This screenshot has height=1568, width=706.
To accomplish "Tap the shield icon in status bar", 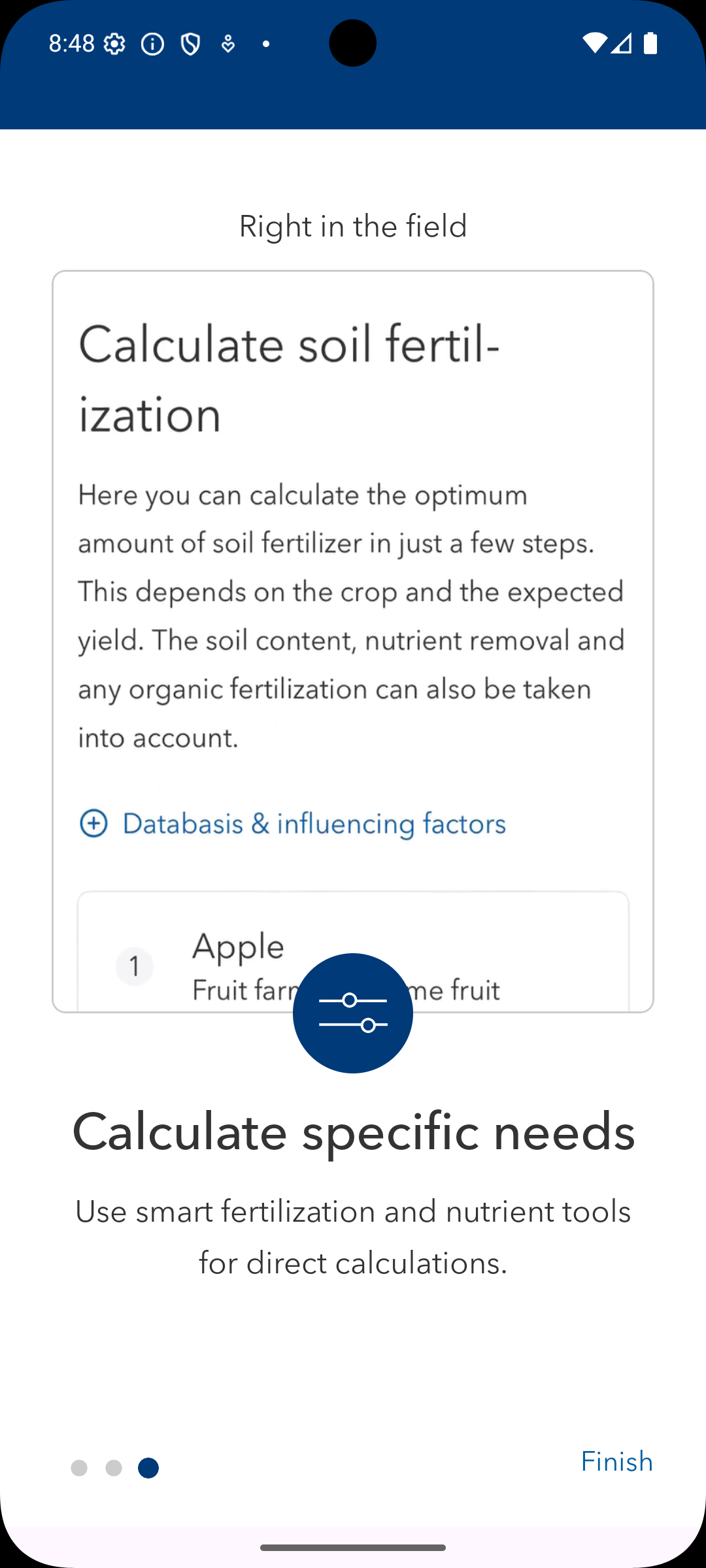I will 190,44.
